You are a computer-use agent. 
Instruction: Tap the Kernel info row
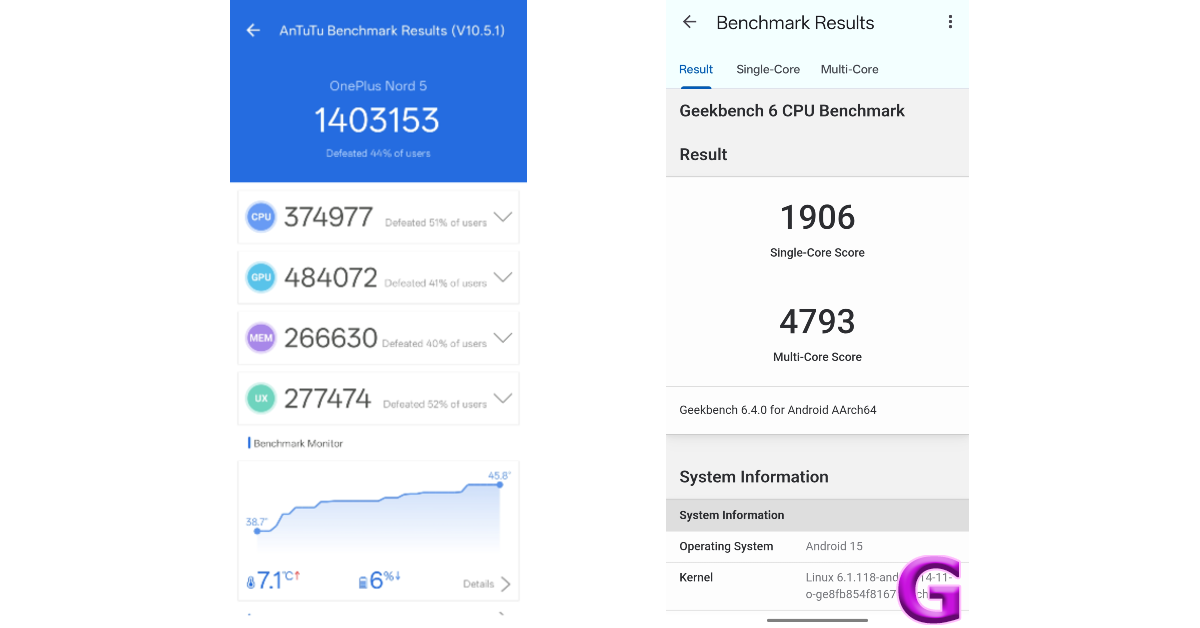click(817, 586)
